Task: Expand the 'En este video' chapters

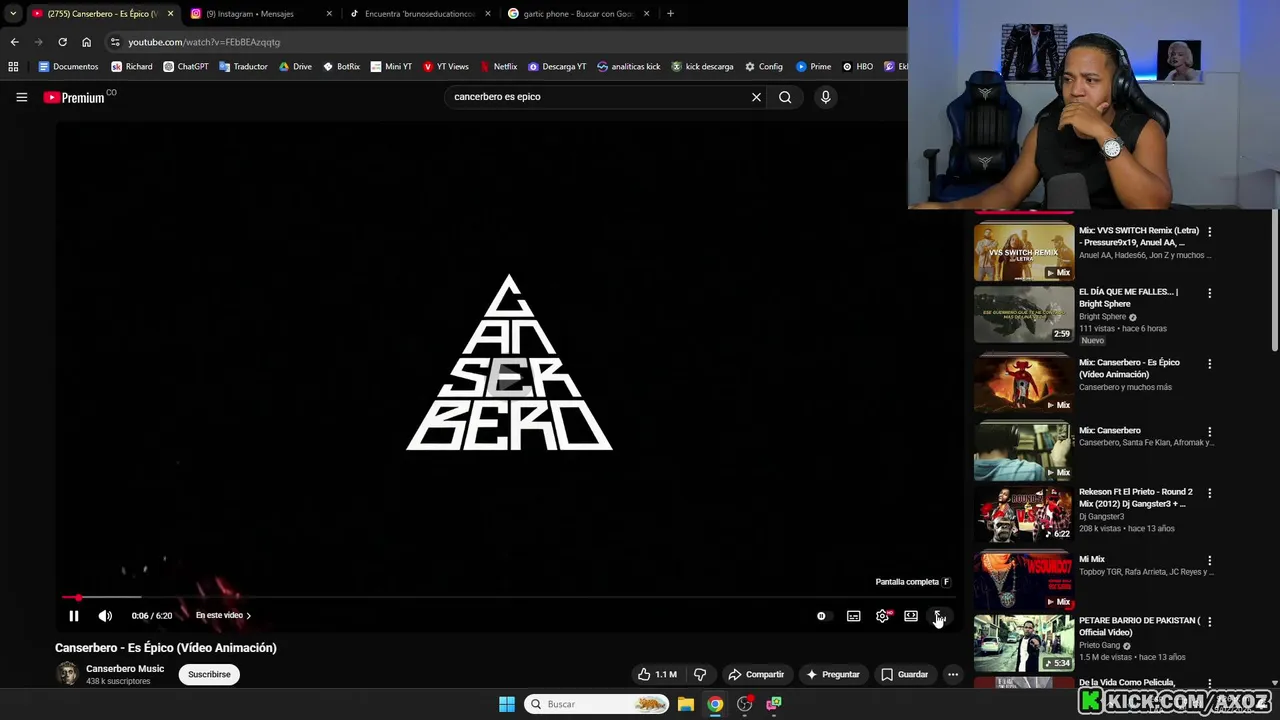Action: click(223, 615)
